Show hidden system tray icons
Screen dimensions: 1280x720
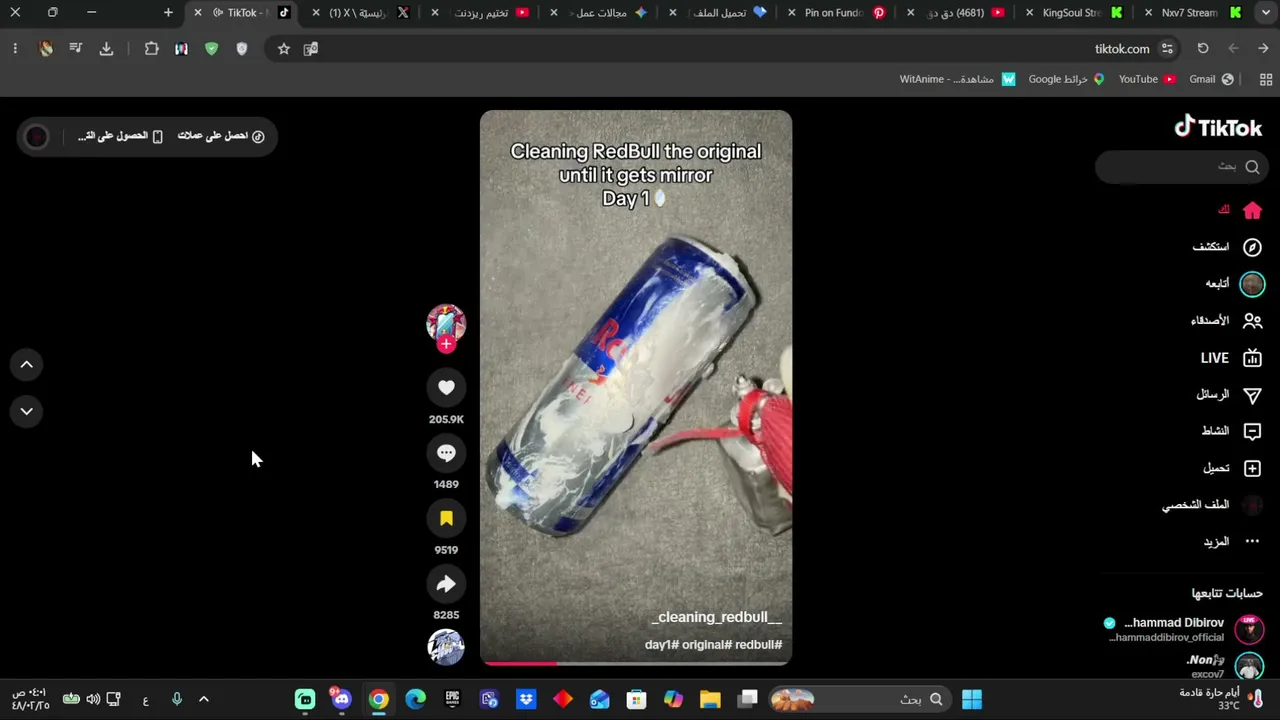204,699
